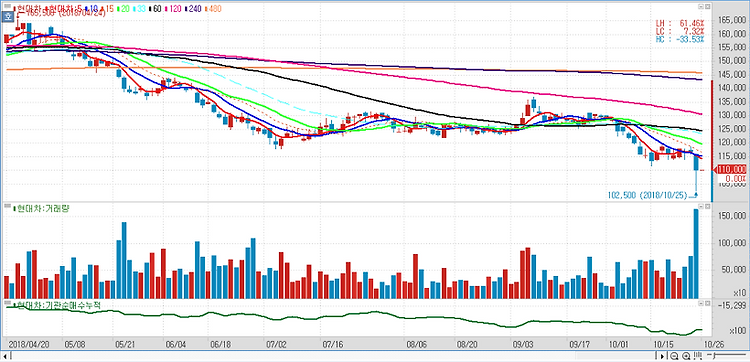Click the low price label 102,500 (2018/10/25)
The height and width of the screenshot is (362, 750).
tap(648, 195)
